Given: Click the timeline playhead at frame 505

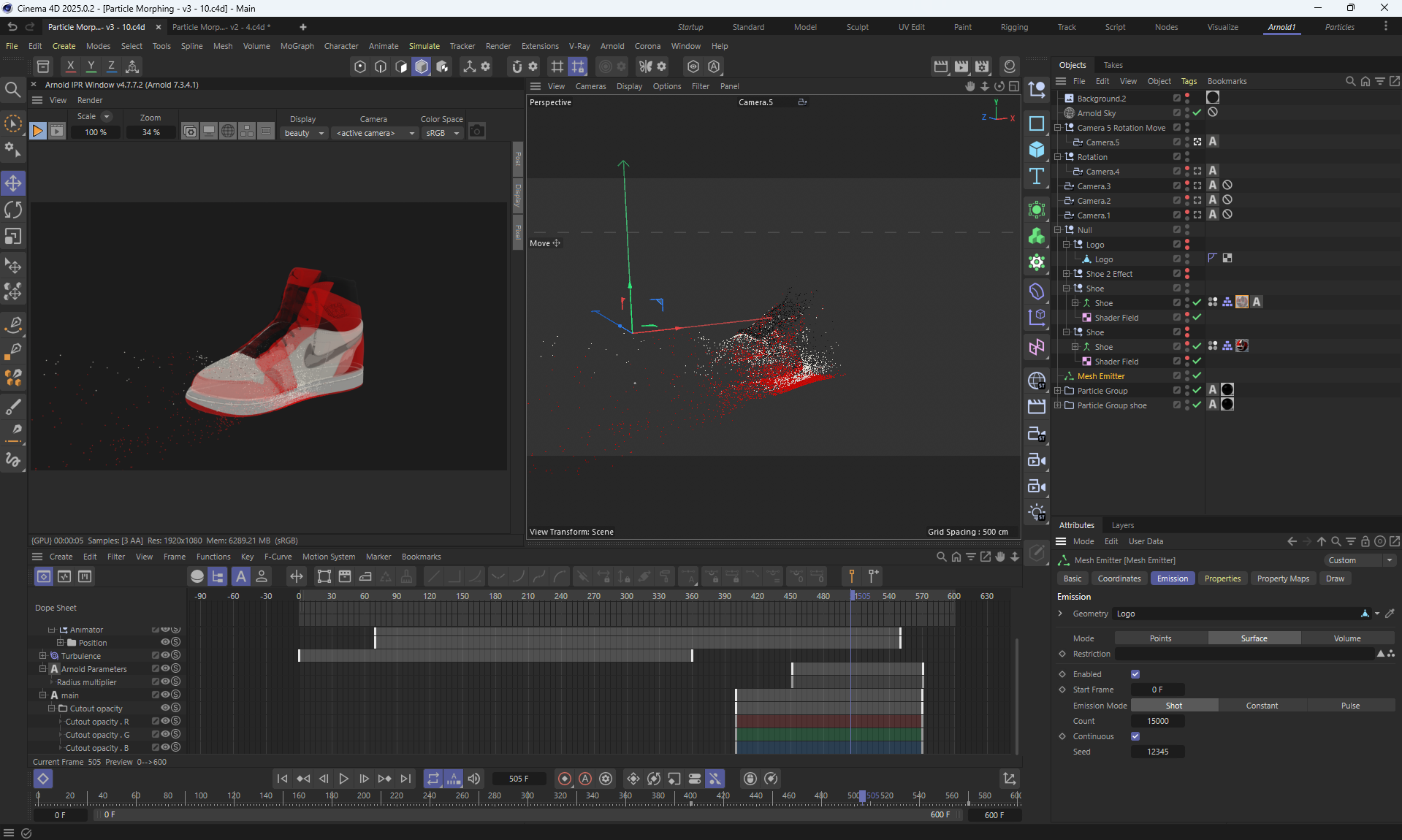Looking at the screenshot, I should click(x=862, y=795).
